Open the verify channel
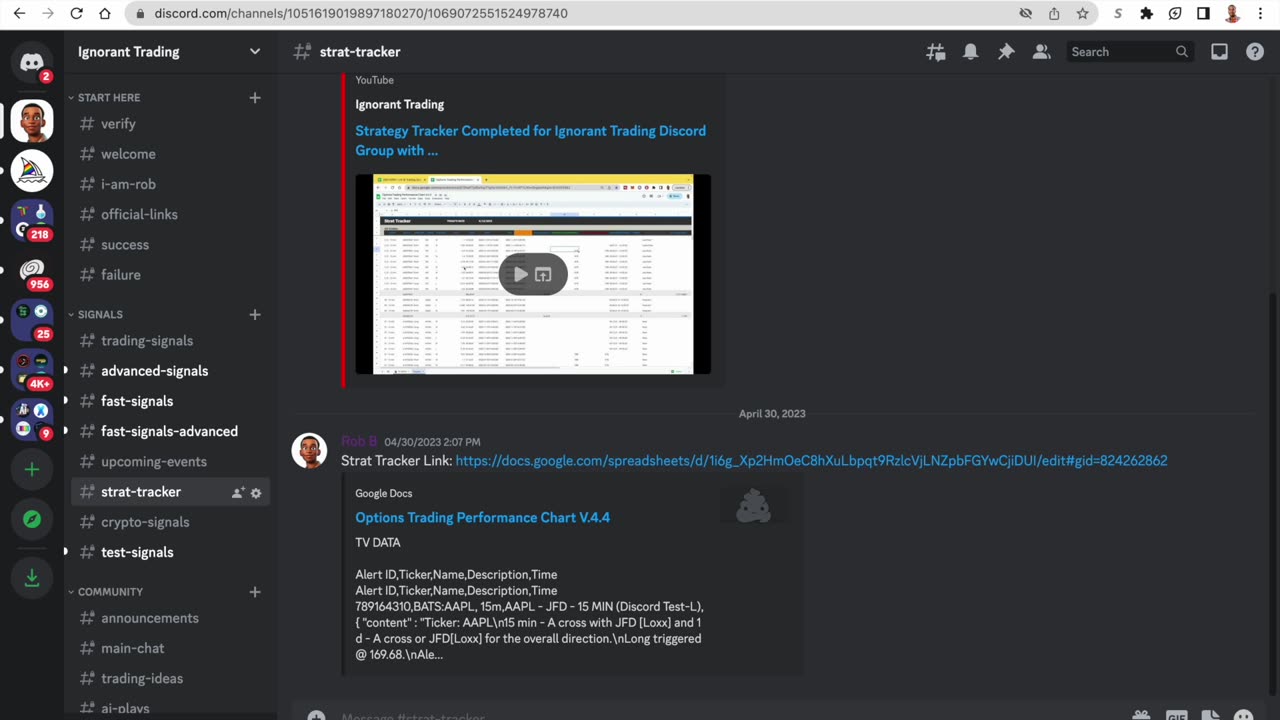Screen dimensions: 1280x720 pos(170,124)
